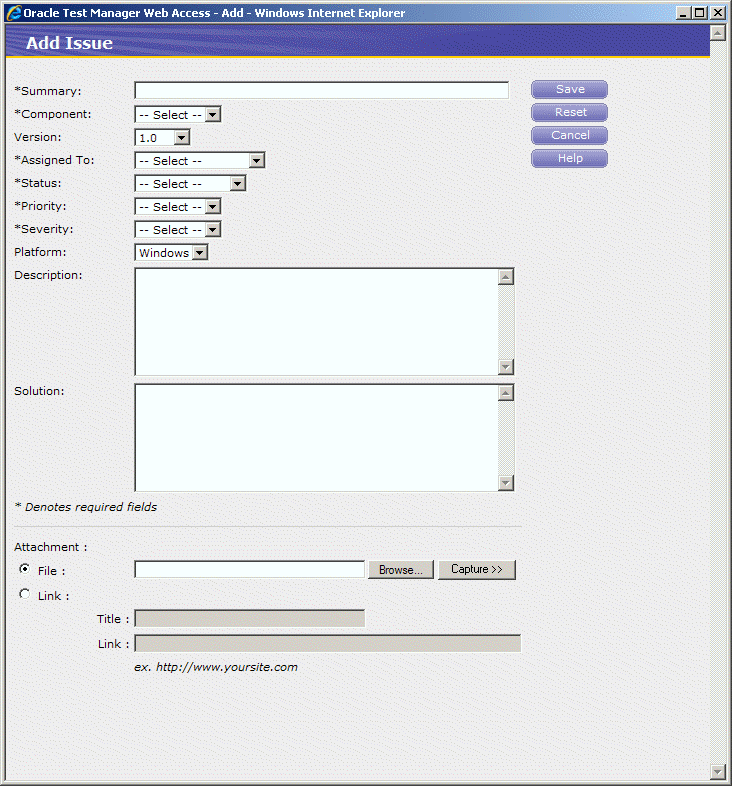The width and height of the screenshot is (732, 786).
Task: Click the Reset button
Action: 570,112
